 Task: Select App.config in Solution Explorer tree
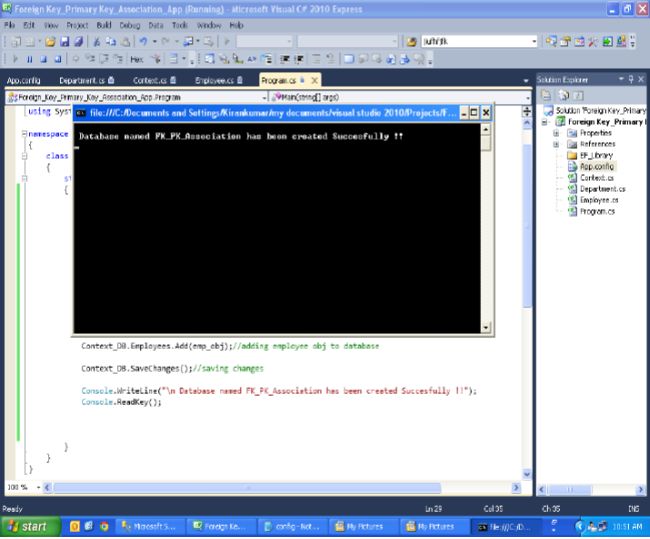point(597,166)
